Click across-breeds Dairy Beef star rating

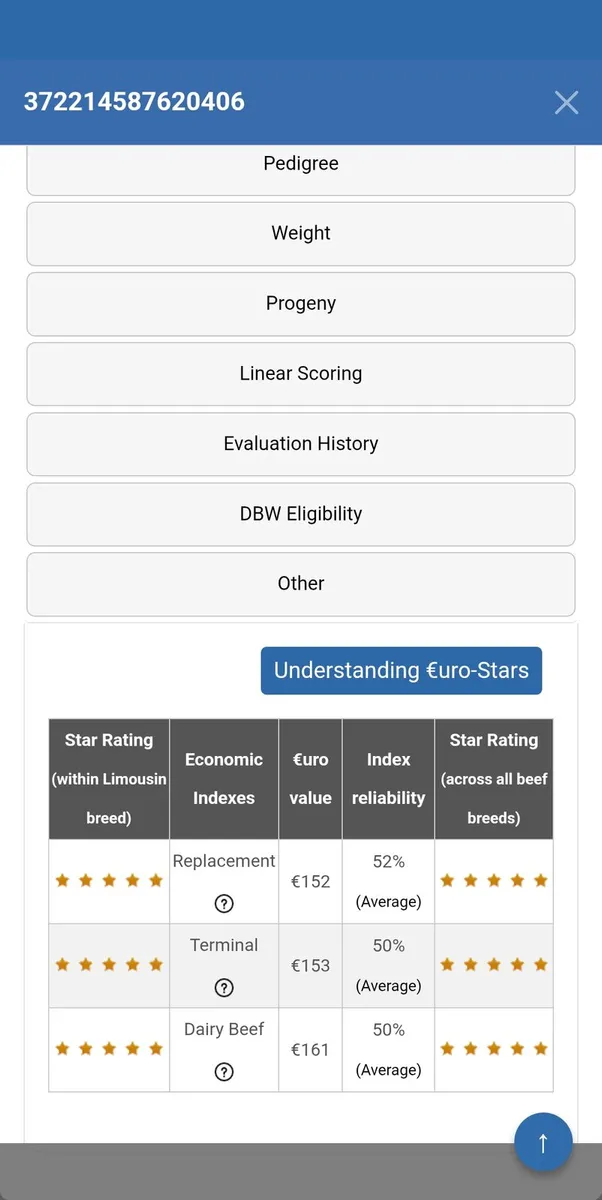pyautogui.click(x=494, y=1048)
